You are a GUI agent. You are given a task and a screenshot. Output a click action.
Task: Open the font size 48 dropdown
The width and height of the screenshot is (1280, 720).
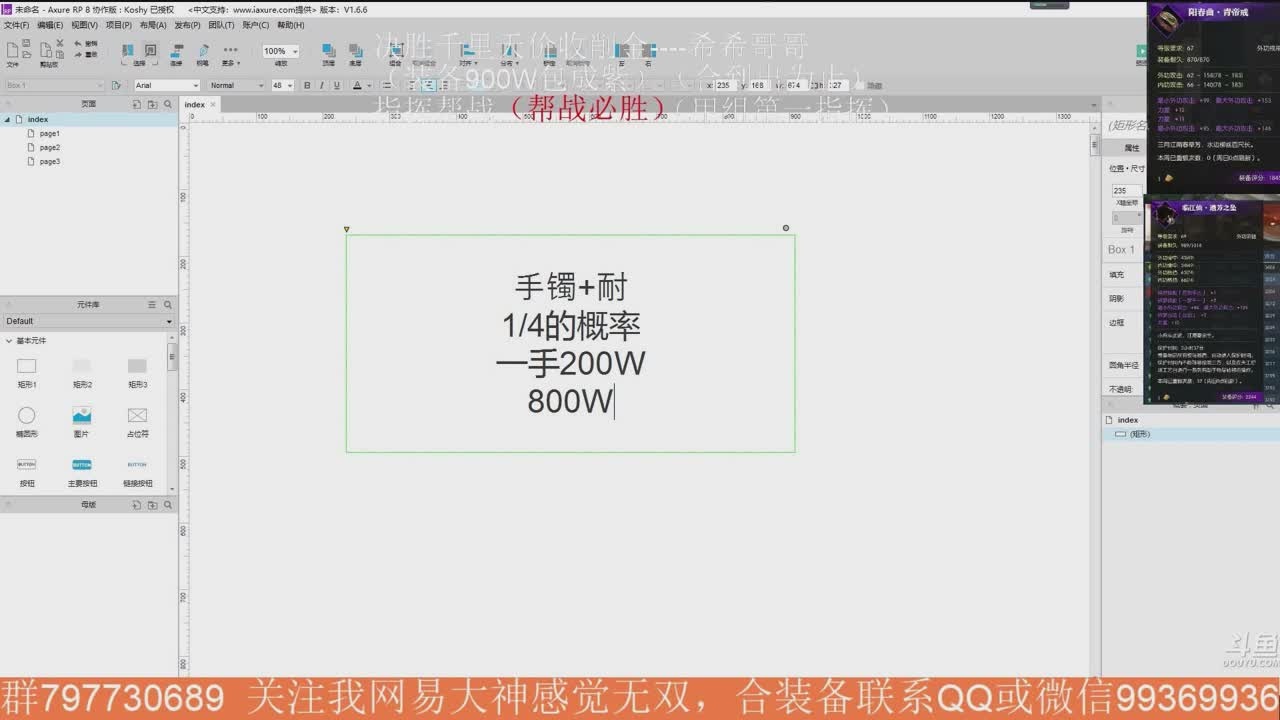(282, 85)
